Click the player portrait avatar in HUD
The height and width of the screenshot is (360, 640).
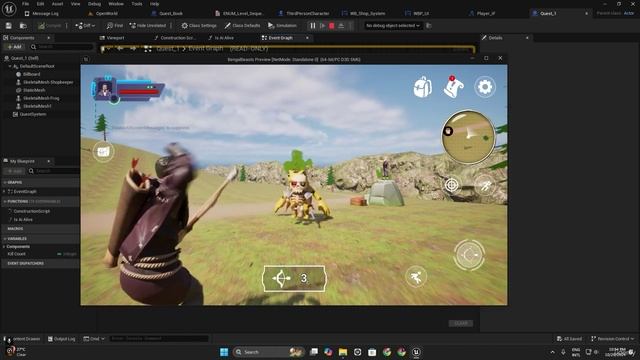tap(104, 89)
